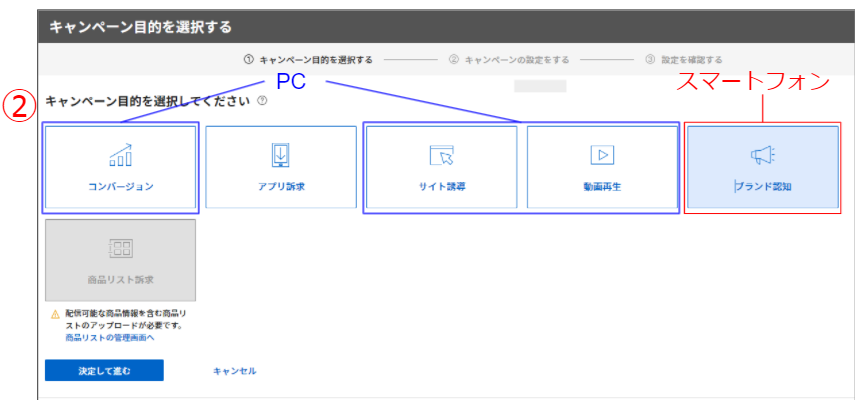Choose the アプリ訴求 objective label
855x400 pixels.
click(281, 187)
